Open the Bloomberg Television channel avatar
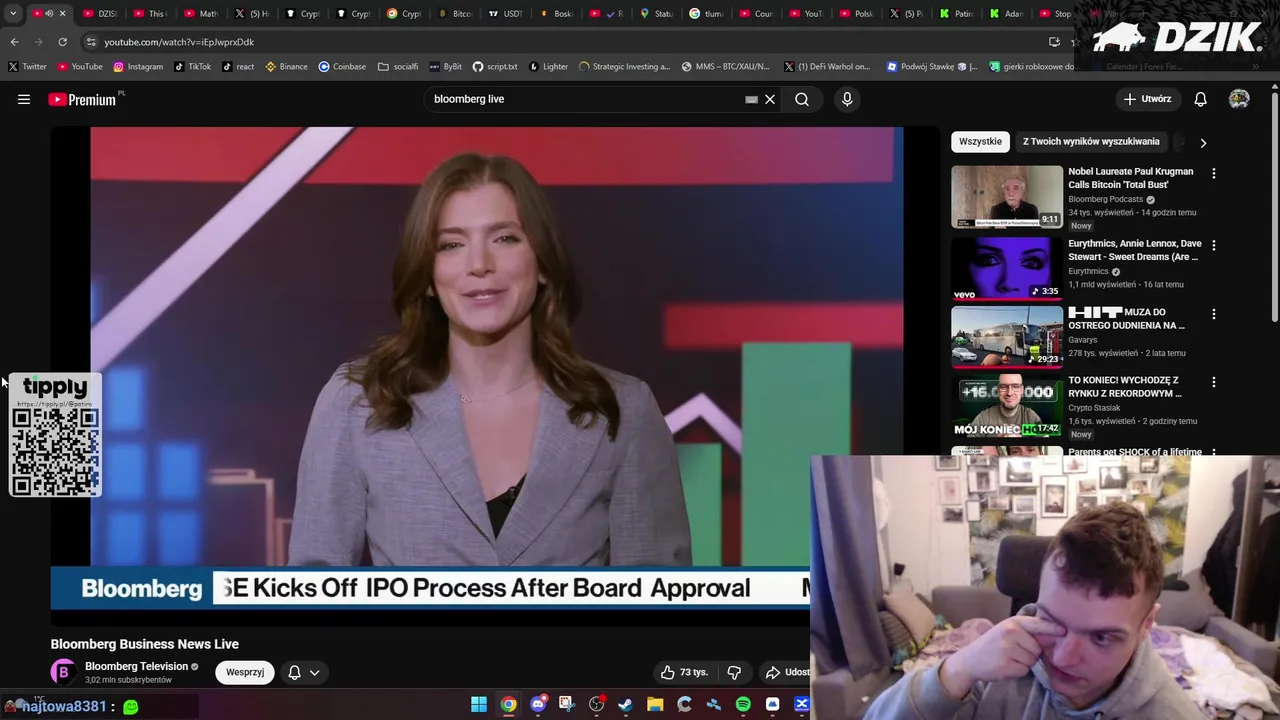The image size is (1280, 720). pos(63,672)
